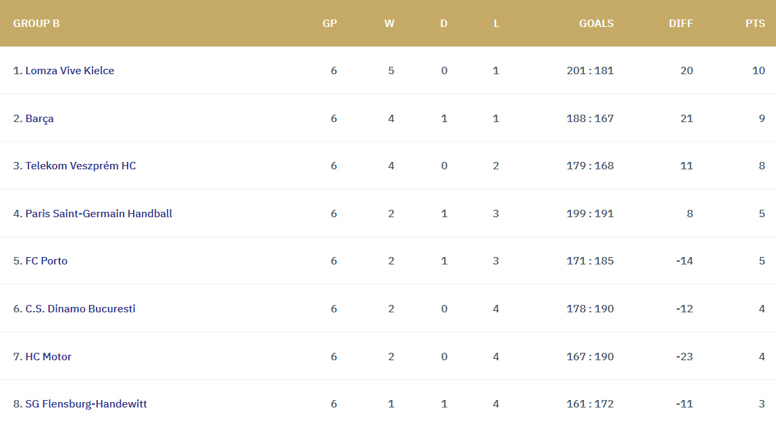Click Kielce's goals value 201 : 181
This screenshot has width=776, height=425.
point(590,71)
